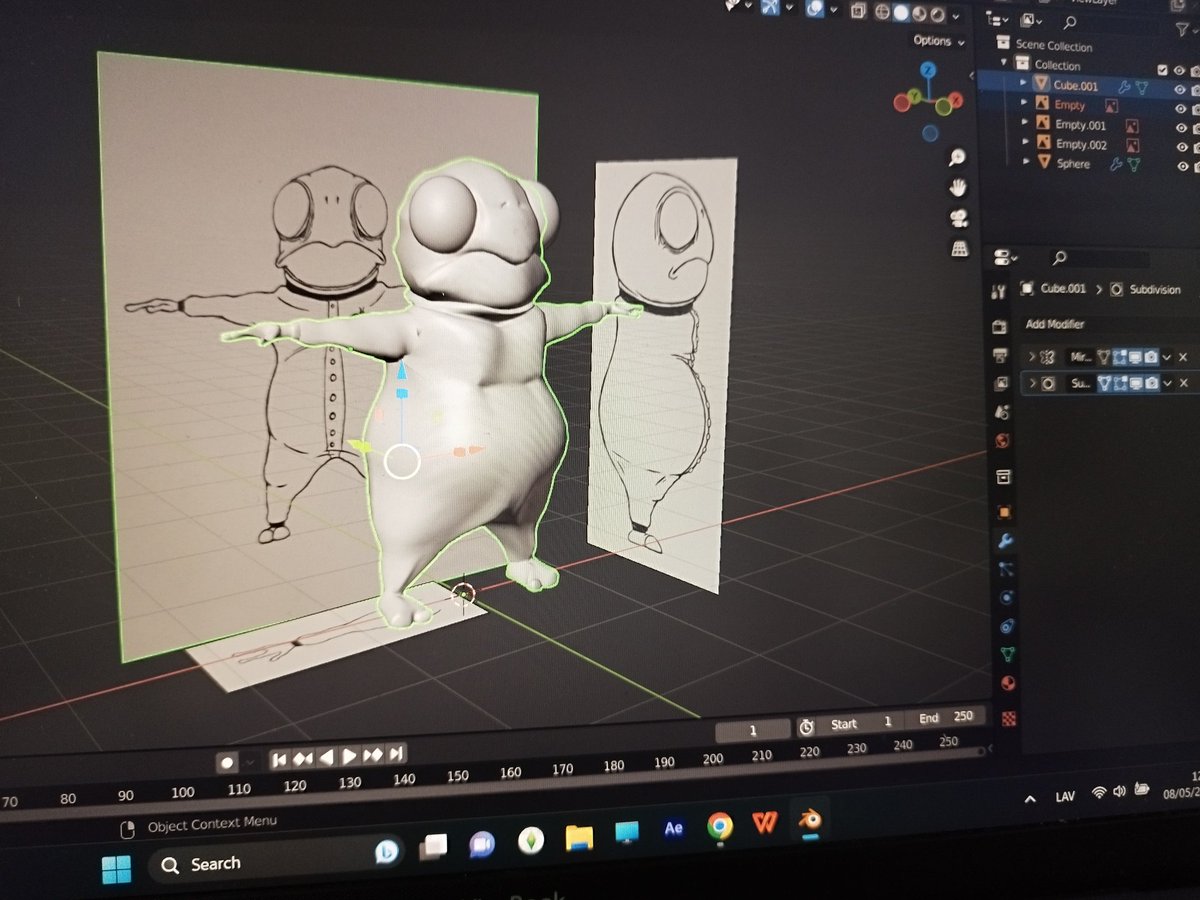Image resolution: width=1200 pixels, height=900 pixels.
Task: Open the View Layer properties tab
Action: click(x=1001, y=384)
